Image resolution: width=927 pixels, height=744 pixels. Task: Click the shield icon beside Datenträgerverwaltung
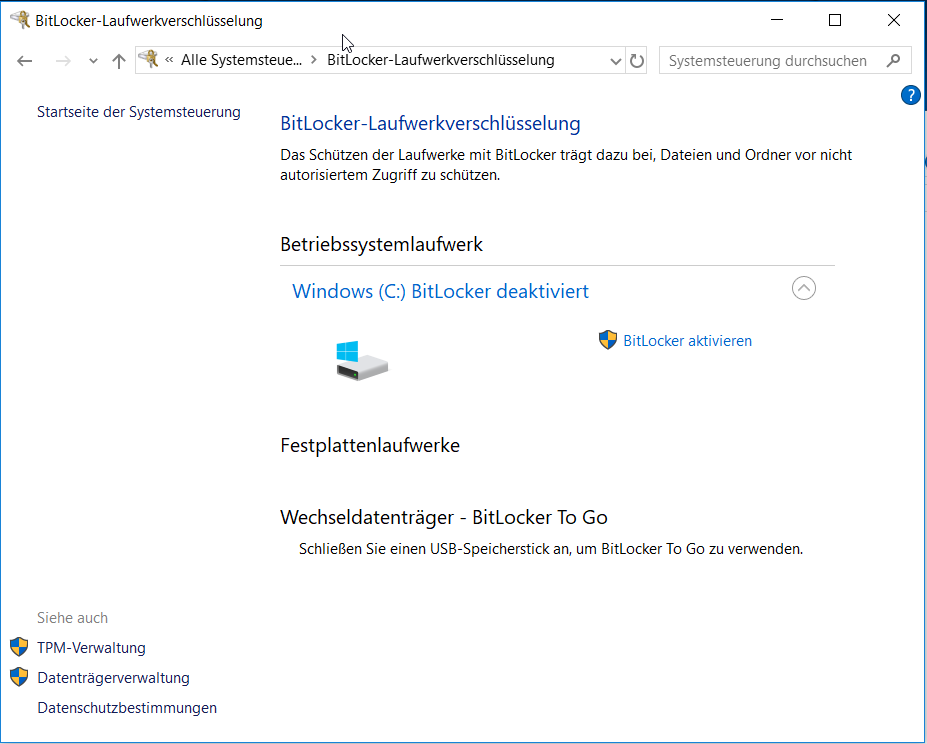(x=19, y=677)
